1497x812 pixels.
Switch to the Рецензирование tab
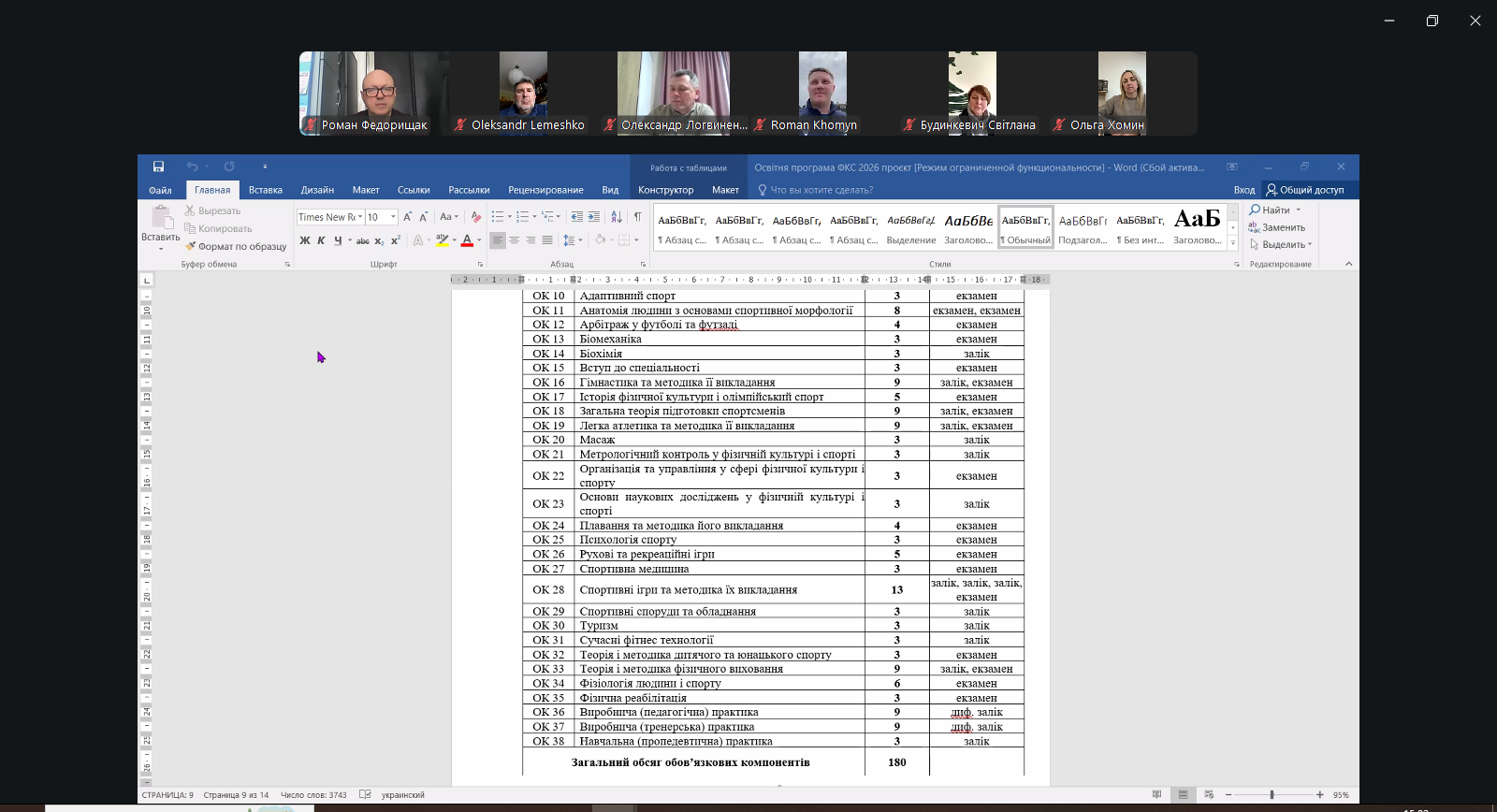545,190
